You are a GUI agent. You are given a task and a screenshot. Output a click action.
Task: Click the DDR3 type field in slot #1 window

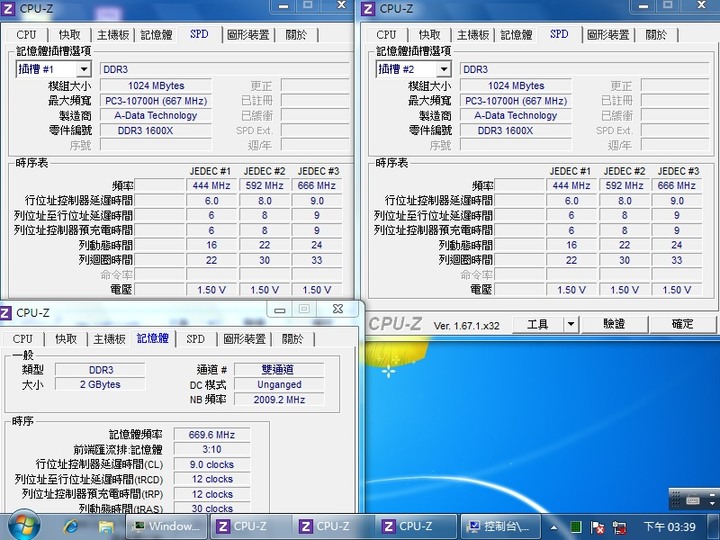tap(225, 69)
